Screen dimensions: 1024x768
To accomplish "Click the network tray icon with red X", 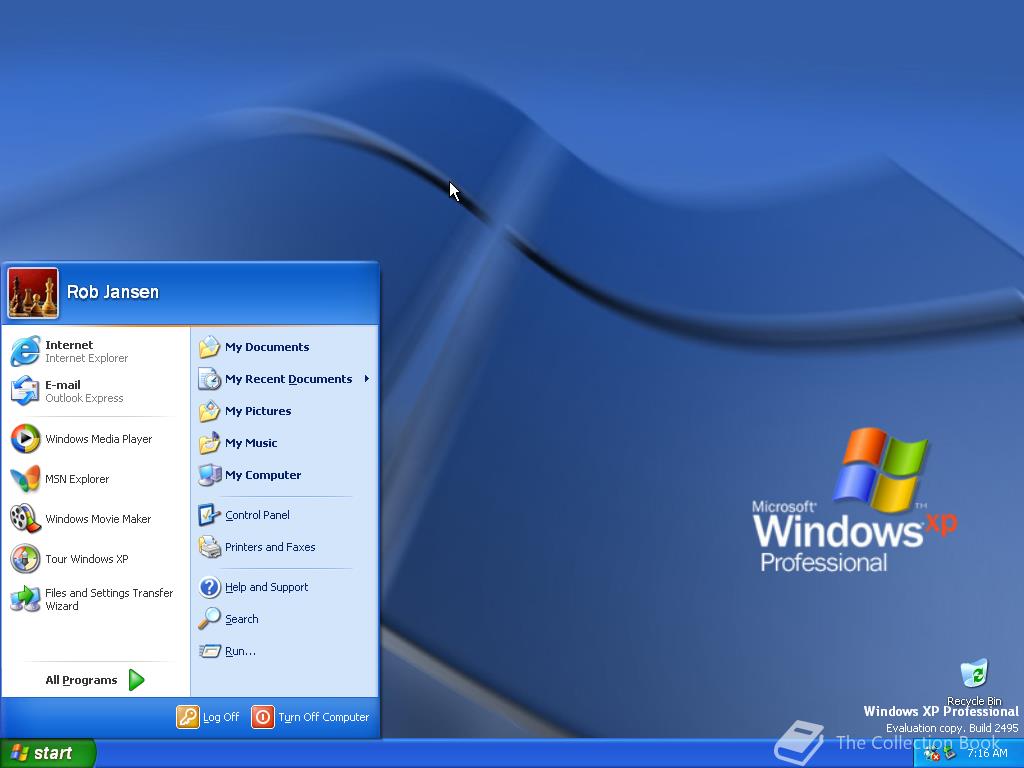I will click(931, 754).
